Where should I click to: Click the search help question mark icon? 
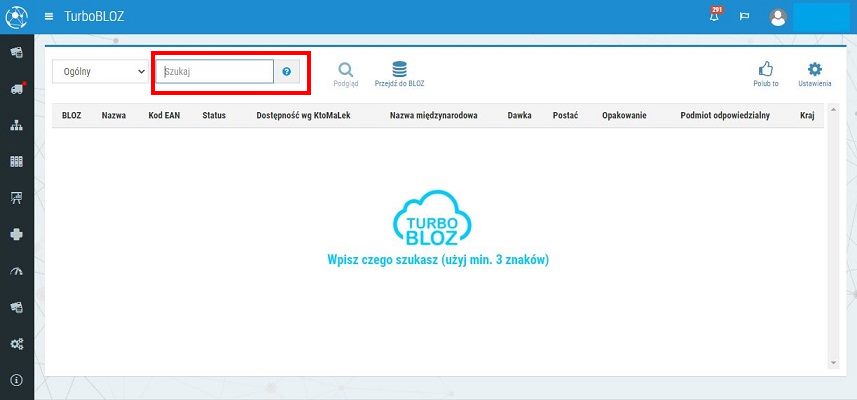click(x=286, y=72)
